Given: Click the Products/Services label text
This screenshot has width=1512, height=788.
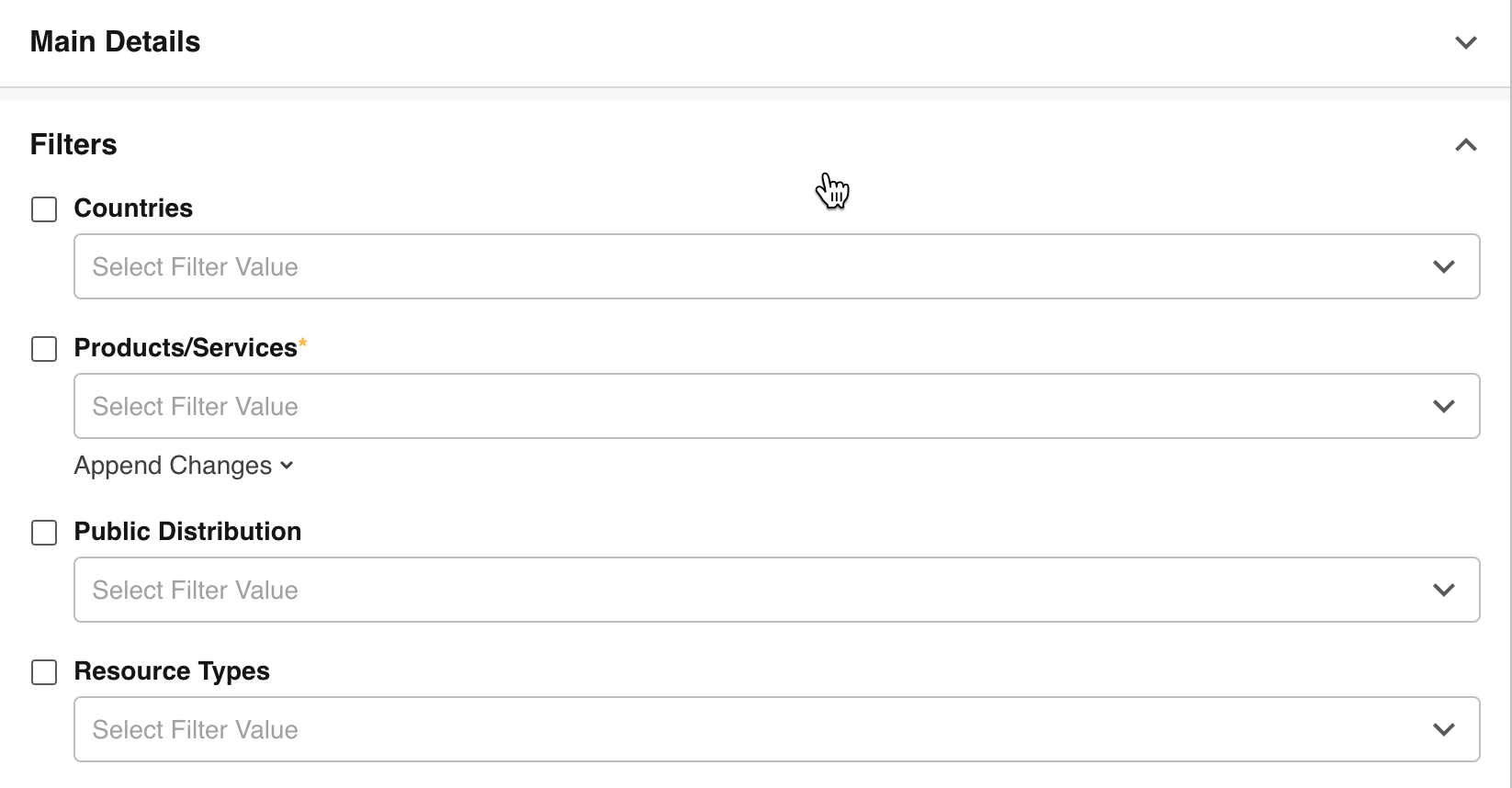Looking at the screenshot, I should [186, 348].
